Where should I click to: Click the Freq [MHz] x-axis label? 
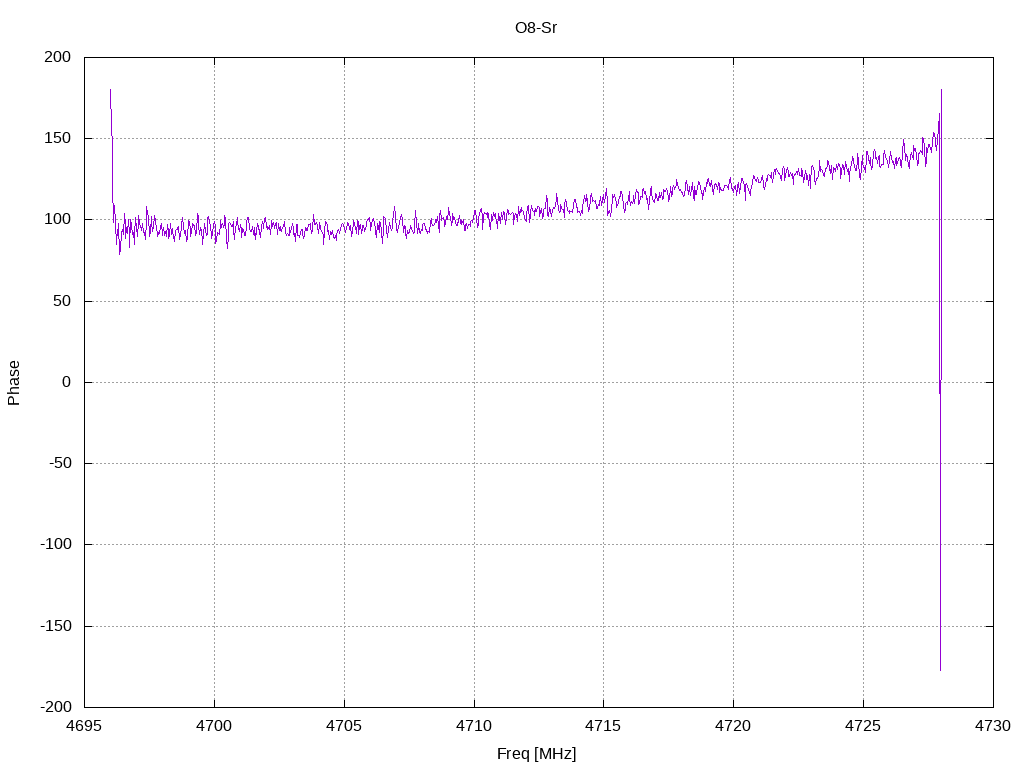point(536,754)
